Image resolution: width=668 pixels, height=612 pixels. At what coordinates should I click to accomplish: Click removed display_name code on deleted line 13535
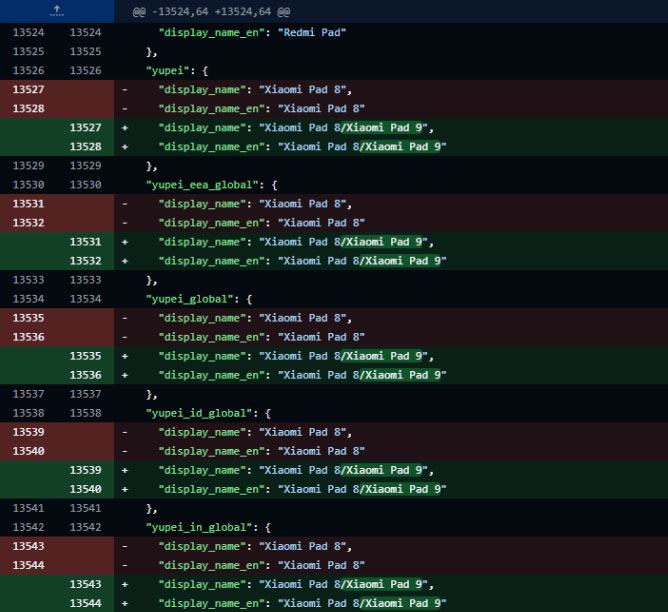click(255, 318)
